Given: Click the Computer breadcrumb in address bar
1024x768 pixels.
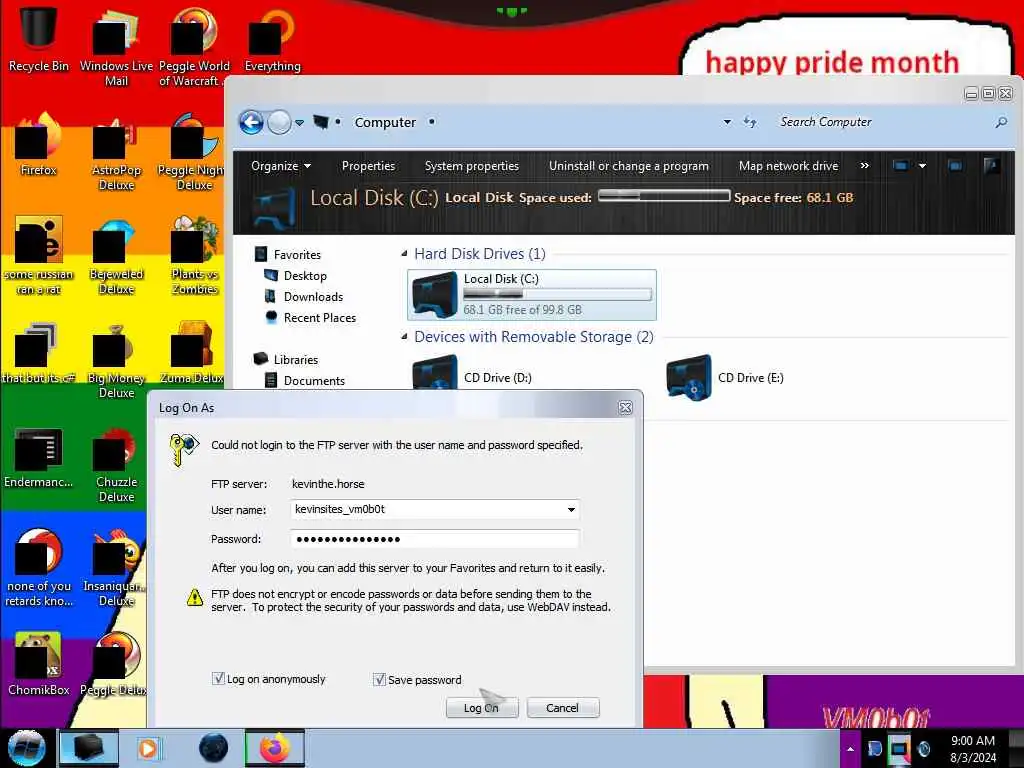Looking at the screenshot, I should click(385, 122).
